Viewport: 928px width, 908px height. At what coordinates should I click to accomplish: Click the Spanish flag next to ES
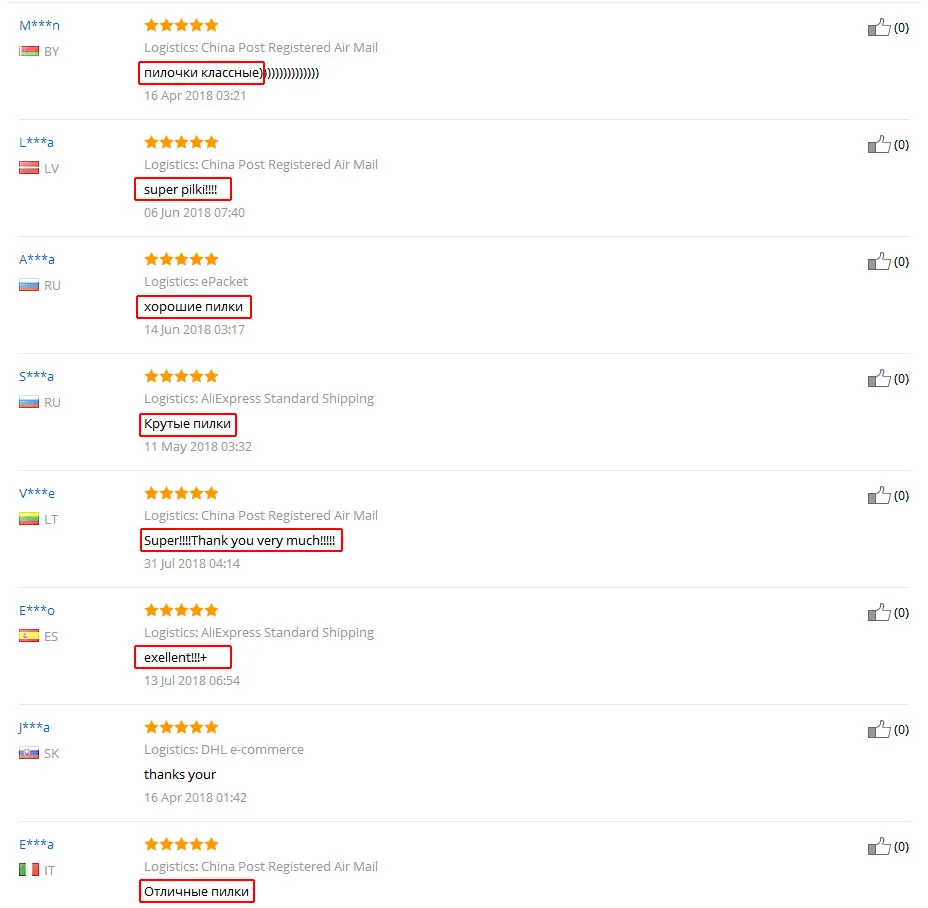pos(29,636)
